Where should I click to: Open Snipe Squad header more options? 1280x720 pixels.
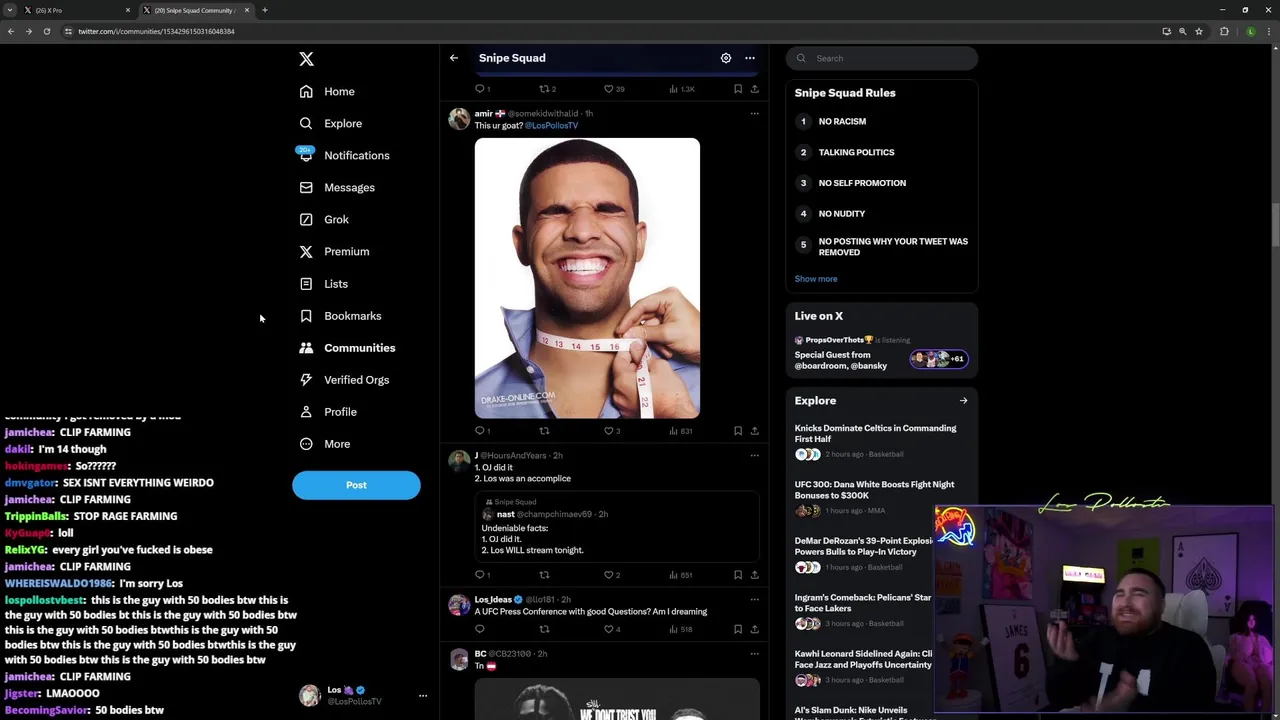click(x=750, y=58)
